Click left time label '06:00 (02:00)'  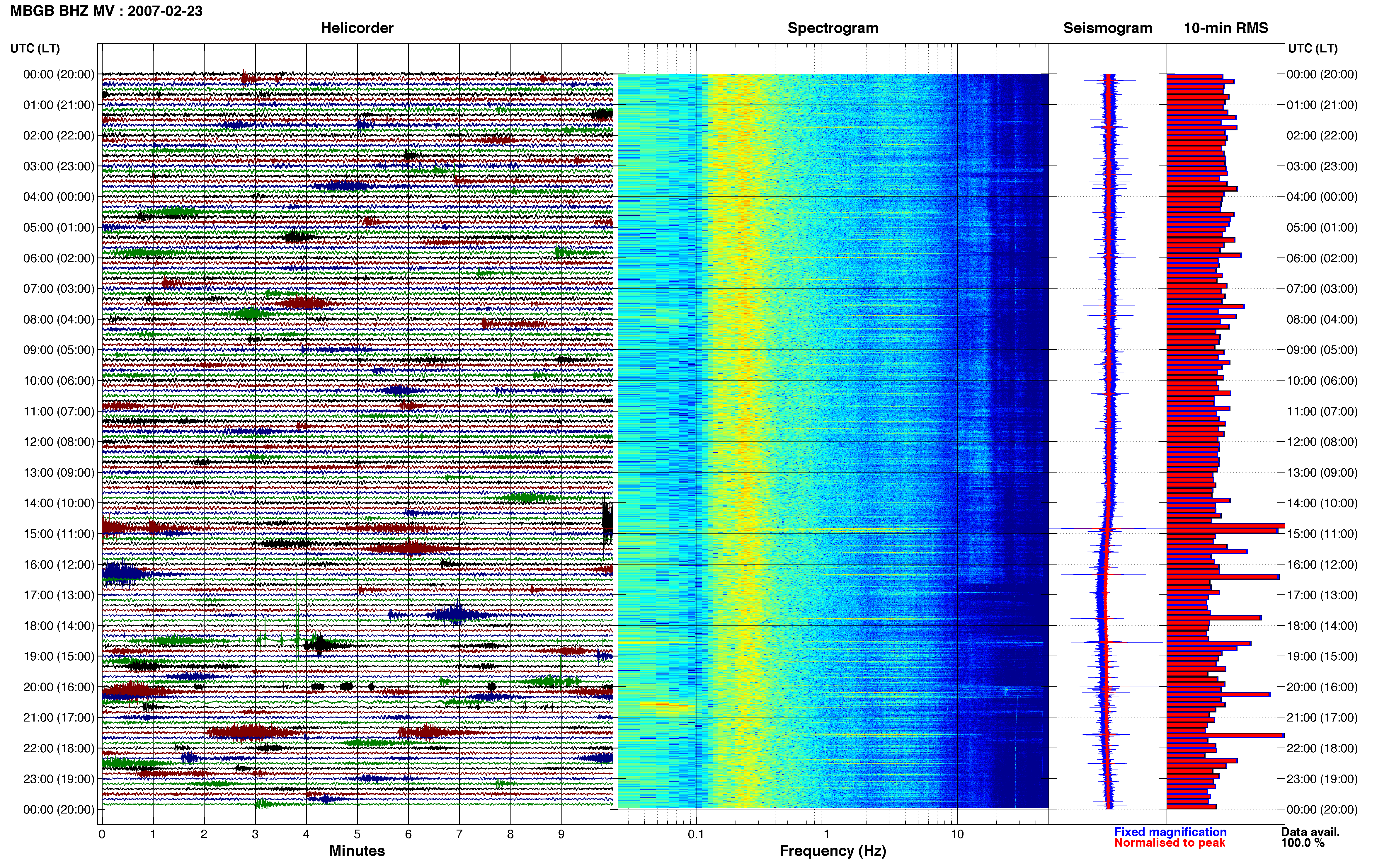pos(59,258)
